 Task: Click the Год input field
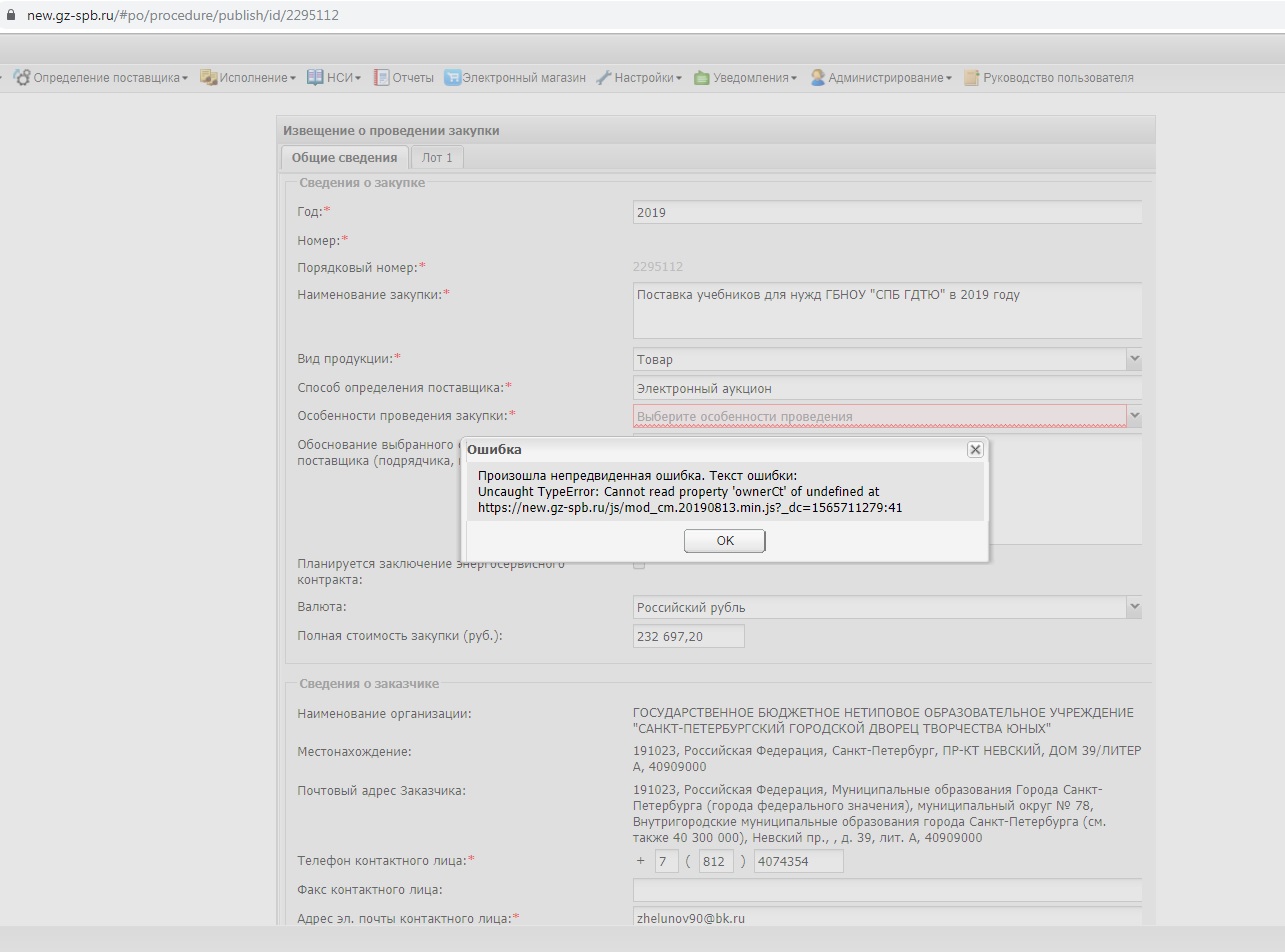(x=886, y=212)
